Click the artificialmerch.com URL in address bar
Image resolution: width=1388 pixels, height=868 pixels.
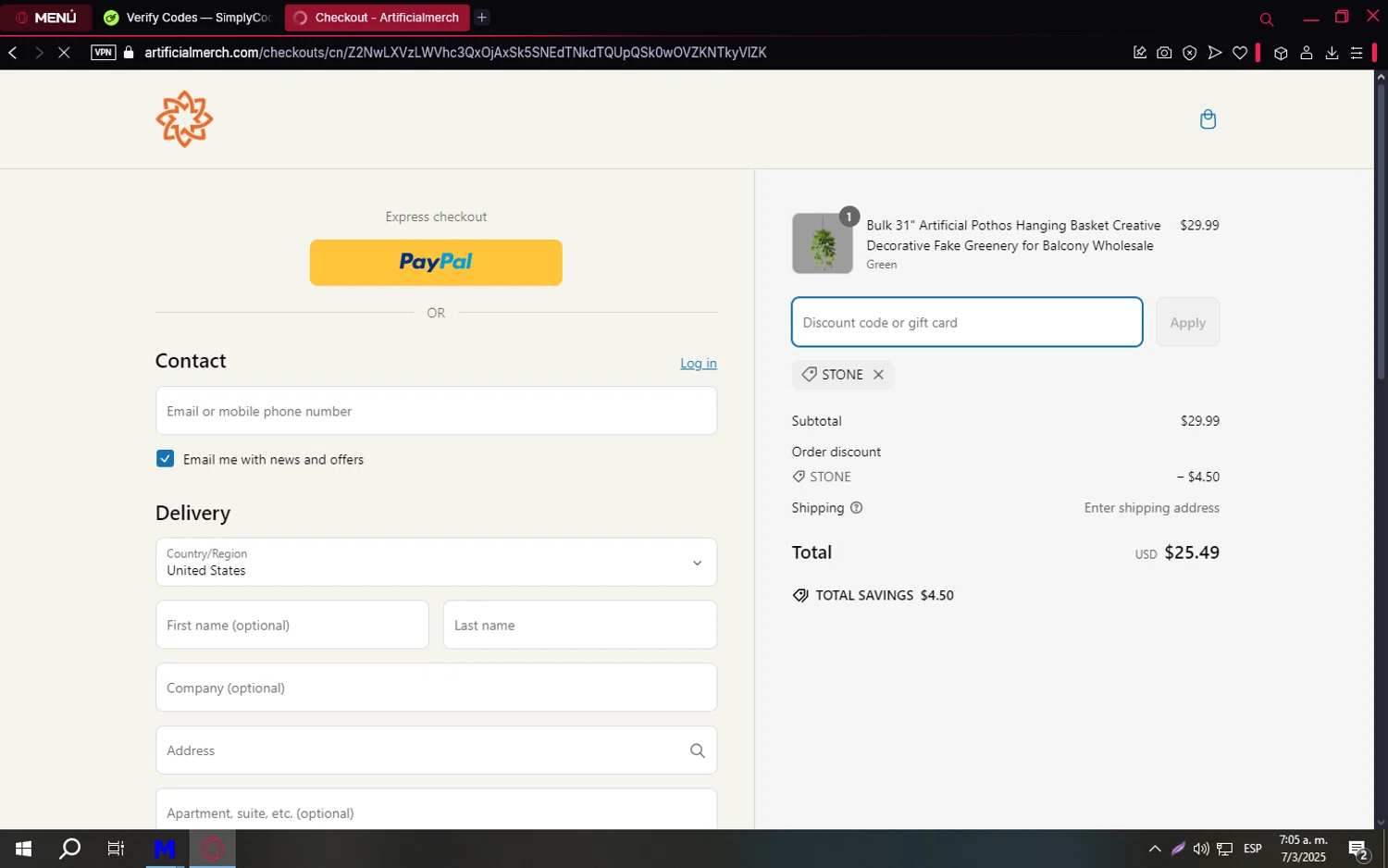(455, 53)
